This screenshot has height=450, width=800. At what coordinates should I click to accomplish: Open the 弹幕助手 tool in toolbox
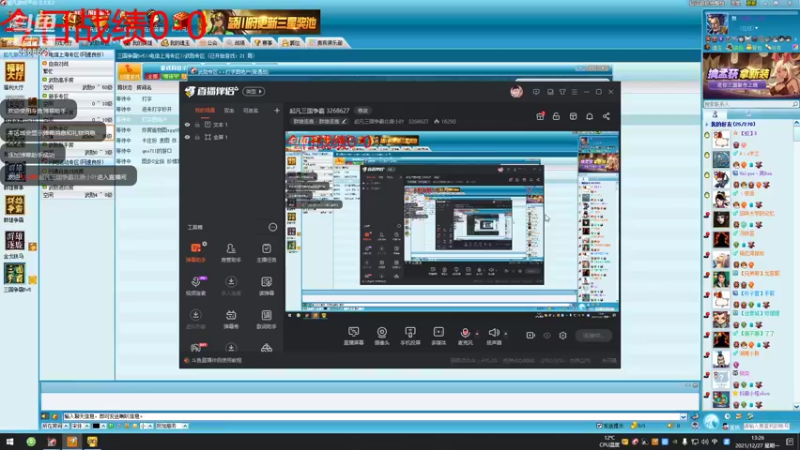196,253
